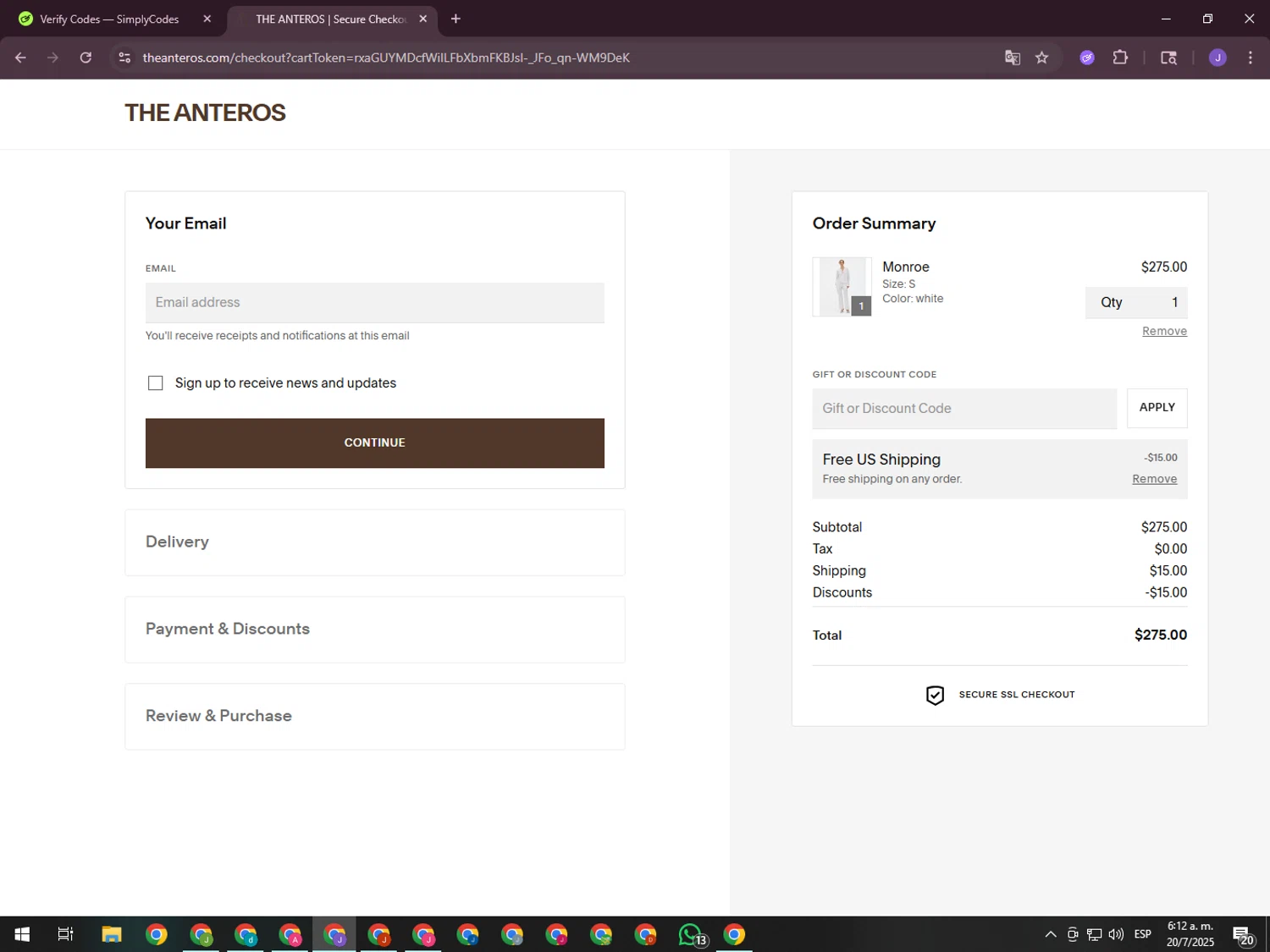Open the Extensions puzzle icon
The image size is (1270, 952).
pyautogui.click(x=1120, y=58)
